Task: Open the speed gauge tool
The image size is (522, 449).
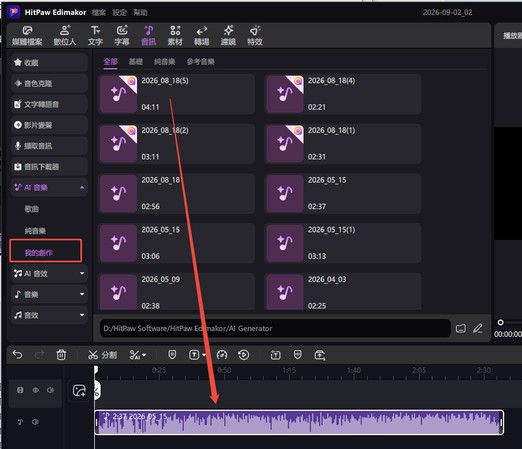Action: click(x=222, y=355)
